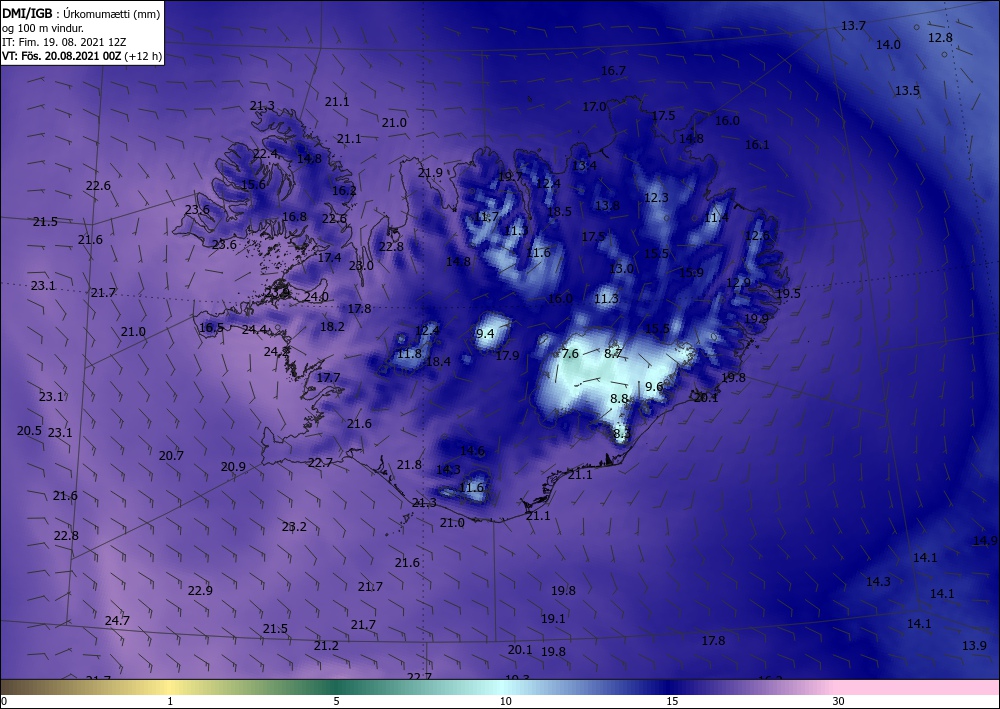Screen dimensions: 1000x709
Task: Click the map value "15.9"
Action: tap(691, 273)
